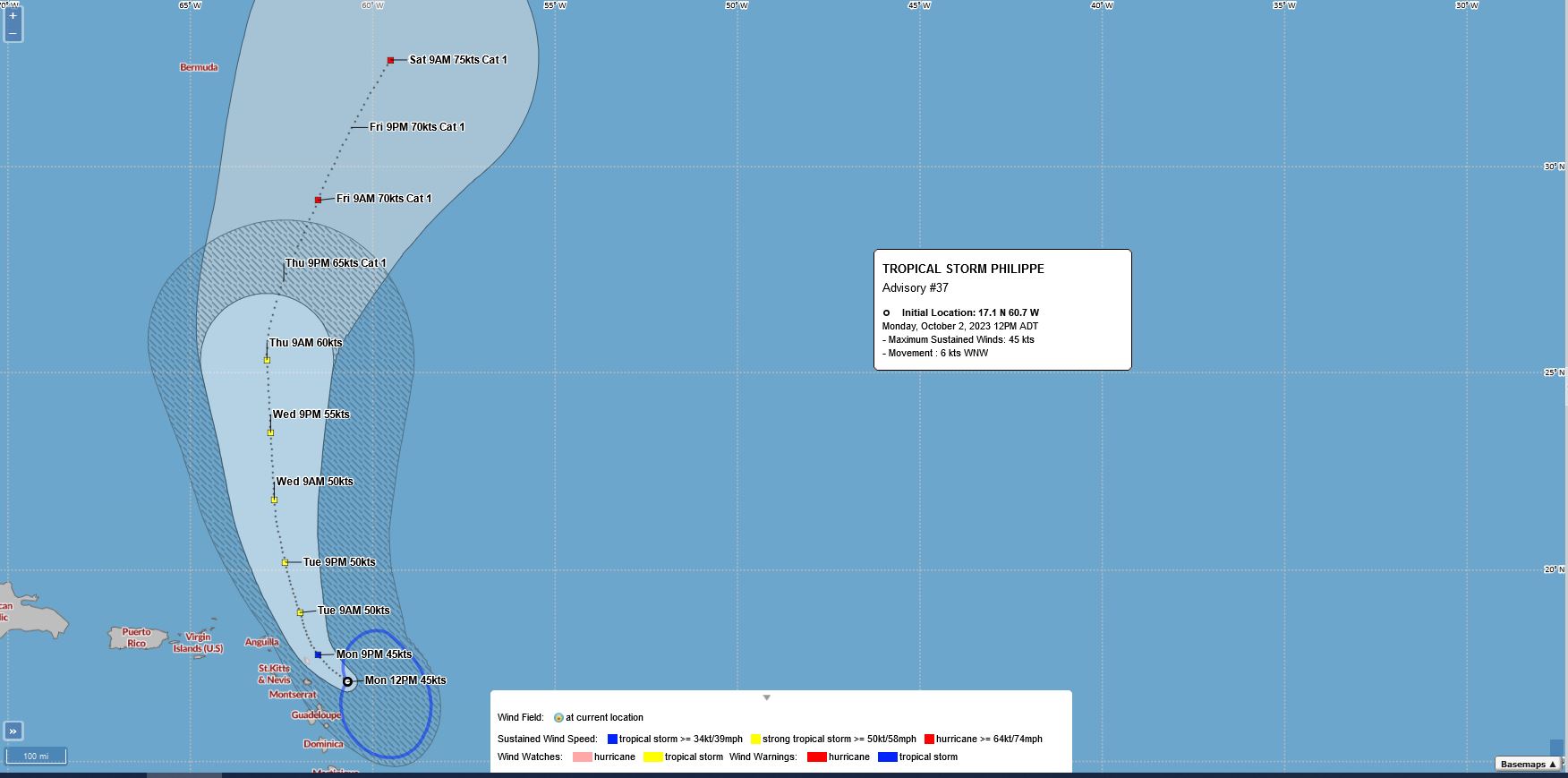Select the yellow Wed 9PM forecast marker

coord(270,432)
